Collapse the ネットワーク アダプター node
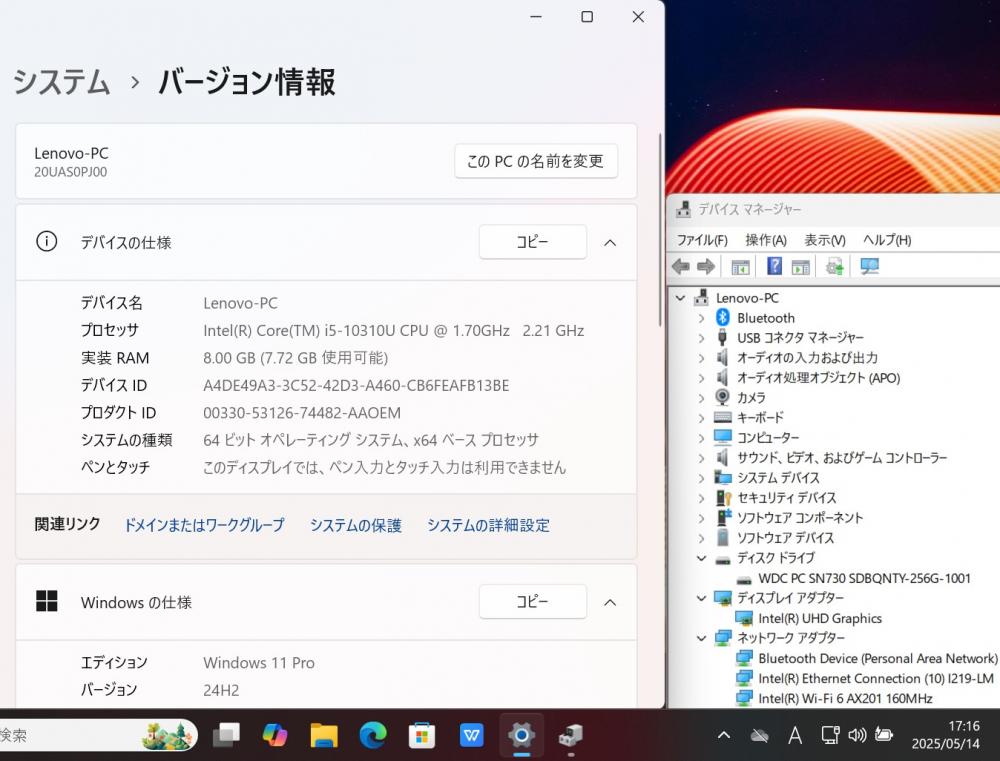Viewport: 1000px width, 761px height. click(702, 637)
